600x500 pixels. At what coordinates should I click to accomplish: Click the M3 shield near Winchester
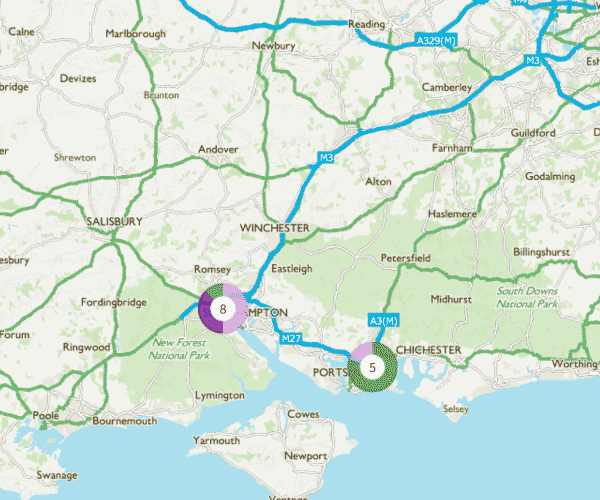[x=326, y=158]
